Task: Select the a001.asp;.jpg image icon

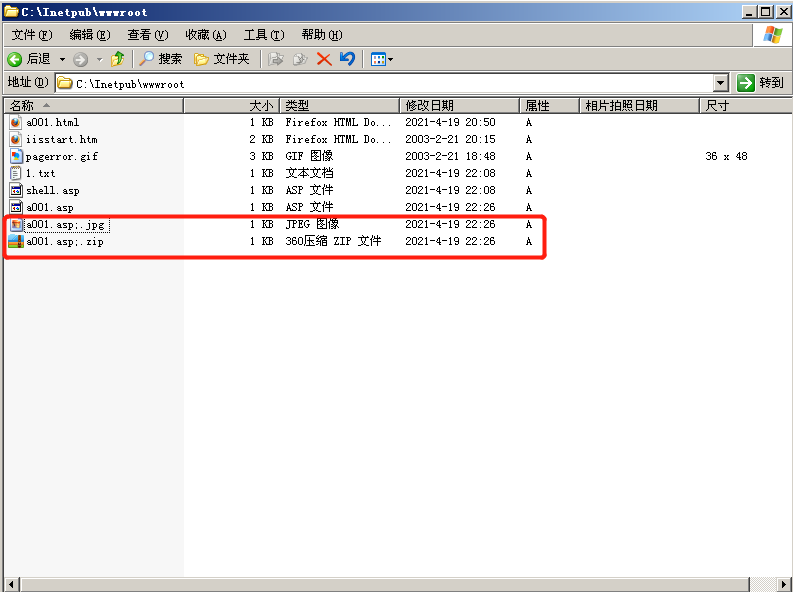Action: (x=16, y=224)
